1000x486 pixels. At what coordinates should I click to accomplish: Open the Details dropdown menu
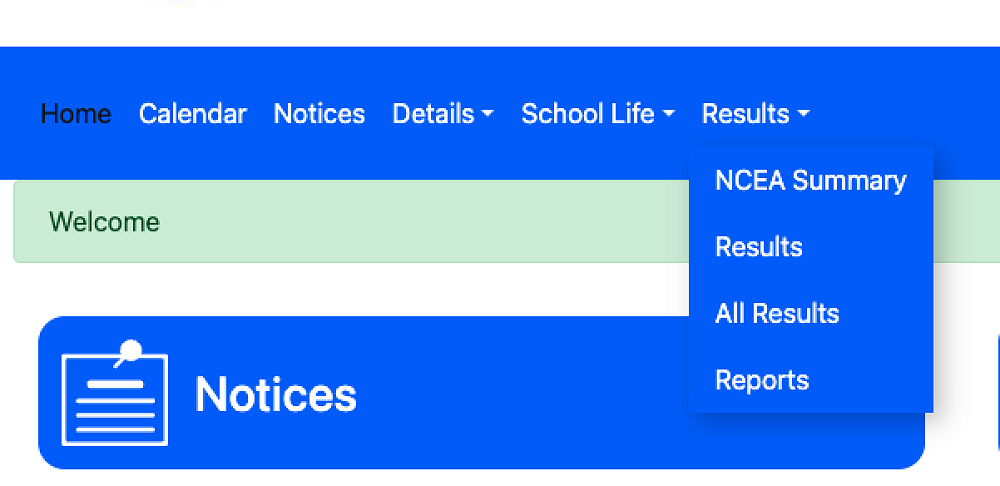[x=442, y=114]
